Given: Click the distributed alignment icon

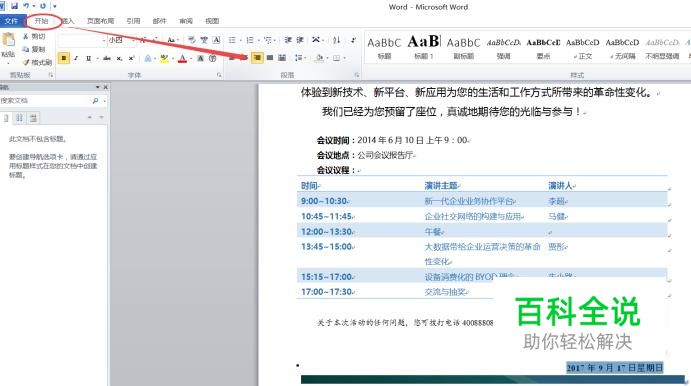Looking at the screenshot, I should point(282,58).
